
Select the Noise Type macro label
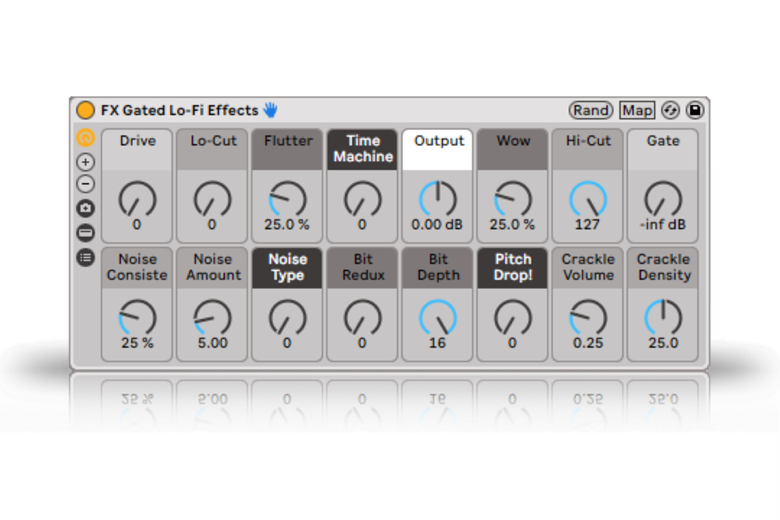point(288,267)
